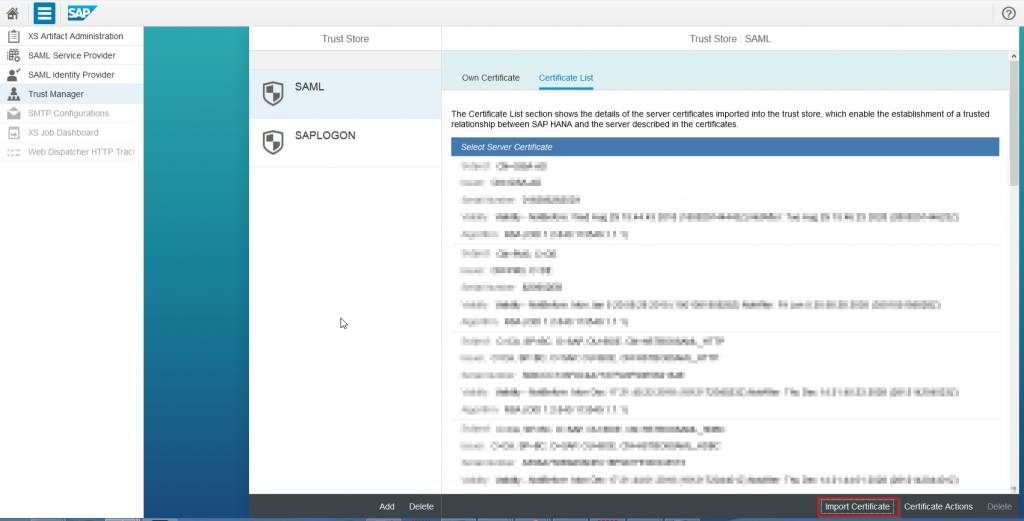Click the Trust Store : SAML title

(x=730, y=39)
